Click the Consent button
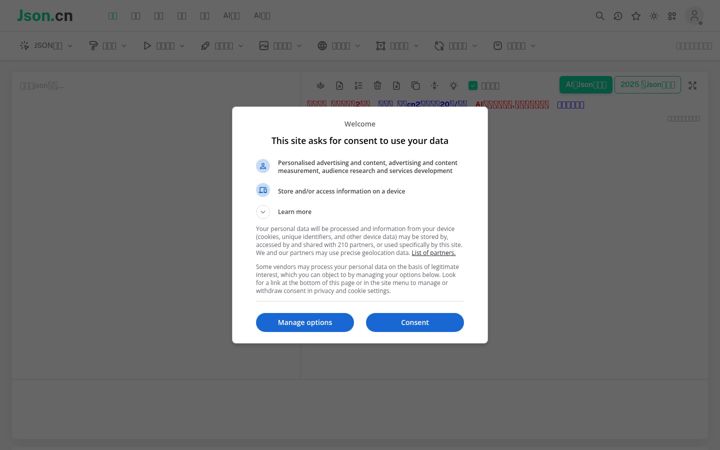 pyautogui.click(x=415, y=322)
